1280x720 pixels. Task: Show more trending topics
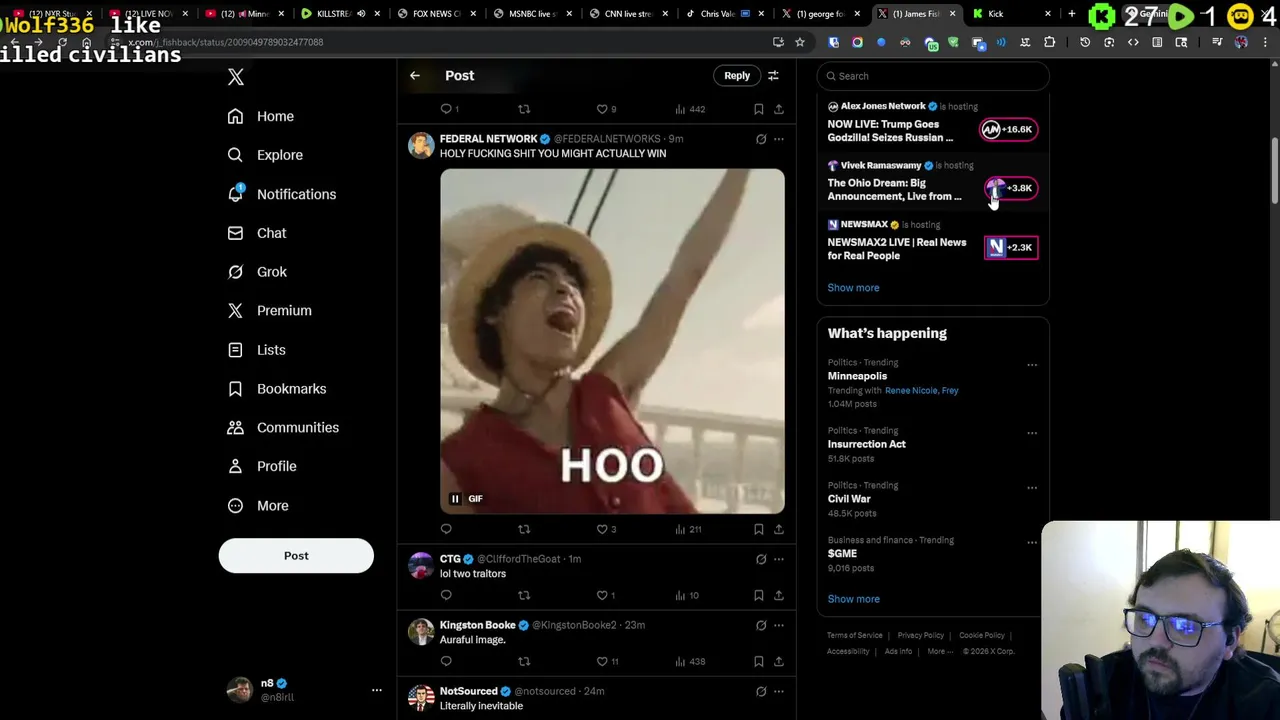[x=853, y=599]
